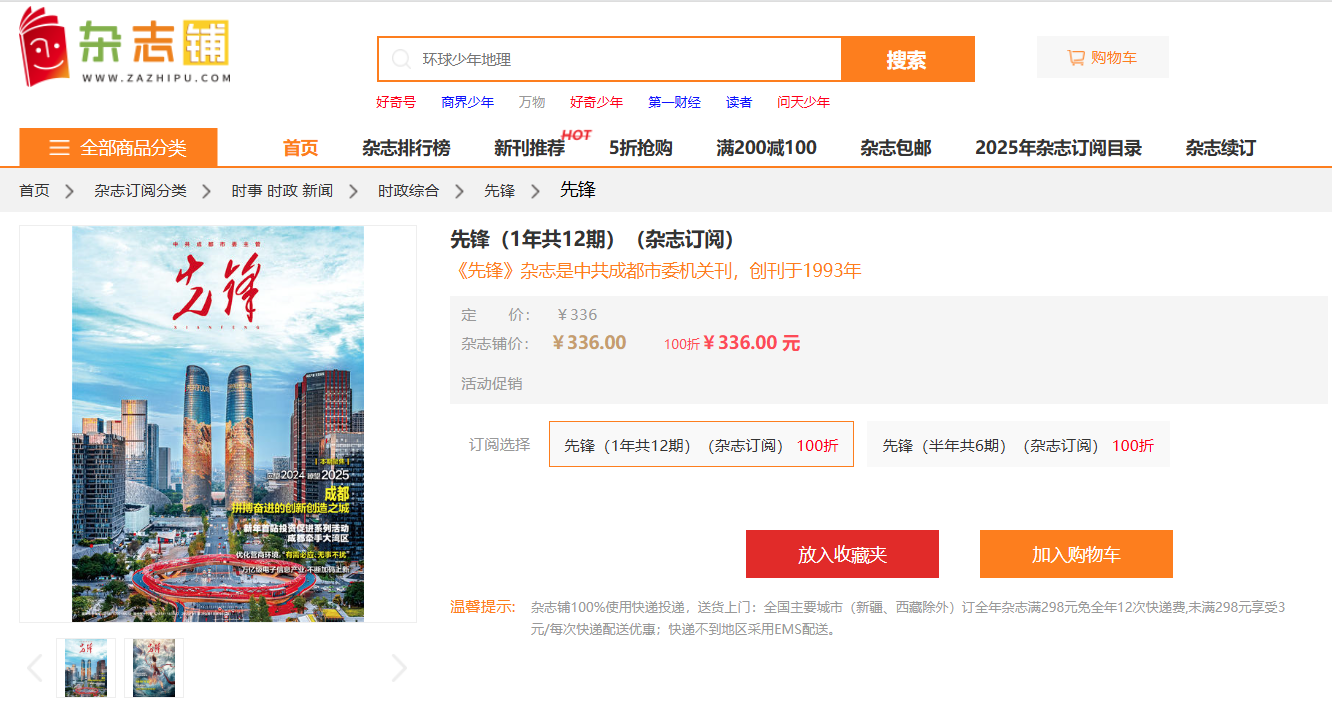This screenshot has width=1332, height=719.
Task: Select the second 先锋 cover thumbnail
Action: [x=153, y=668]
